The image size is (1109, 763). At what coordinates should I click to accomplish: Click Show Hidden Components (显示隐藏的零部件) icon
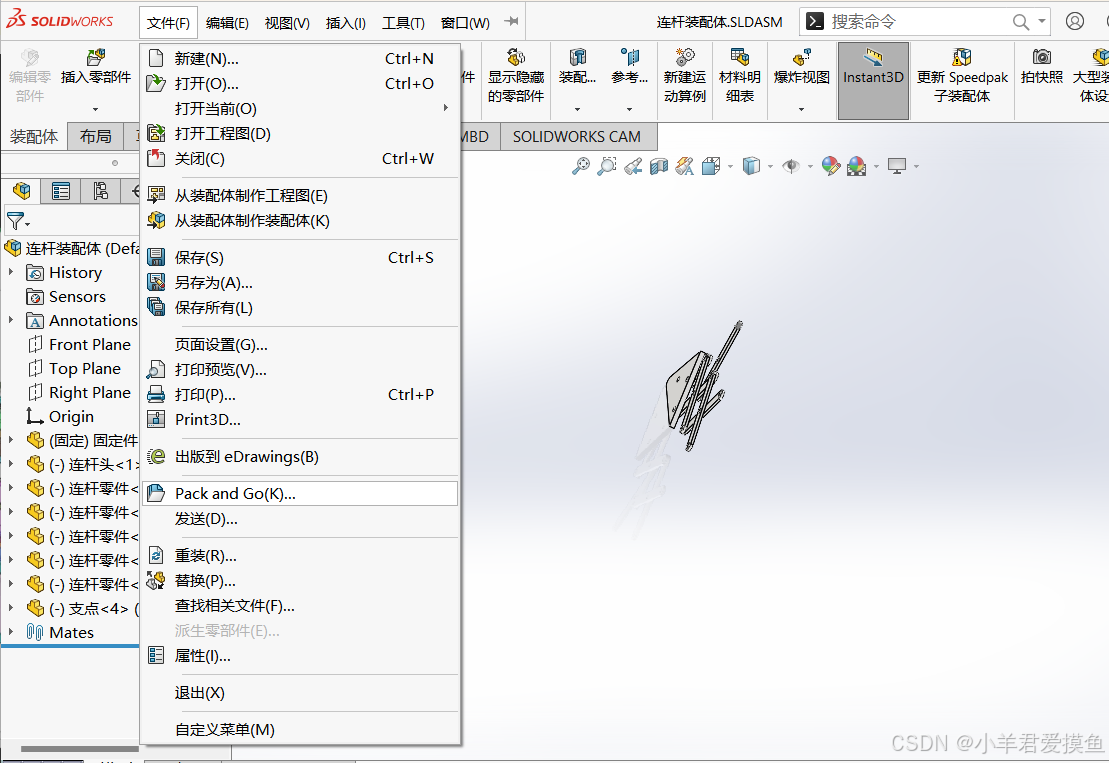click(516, 57)
